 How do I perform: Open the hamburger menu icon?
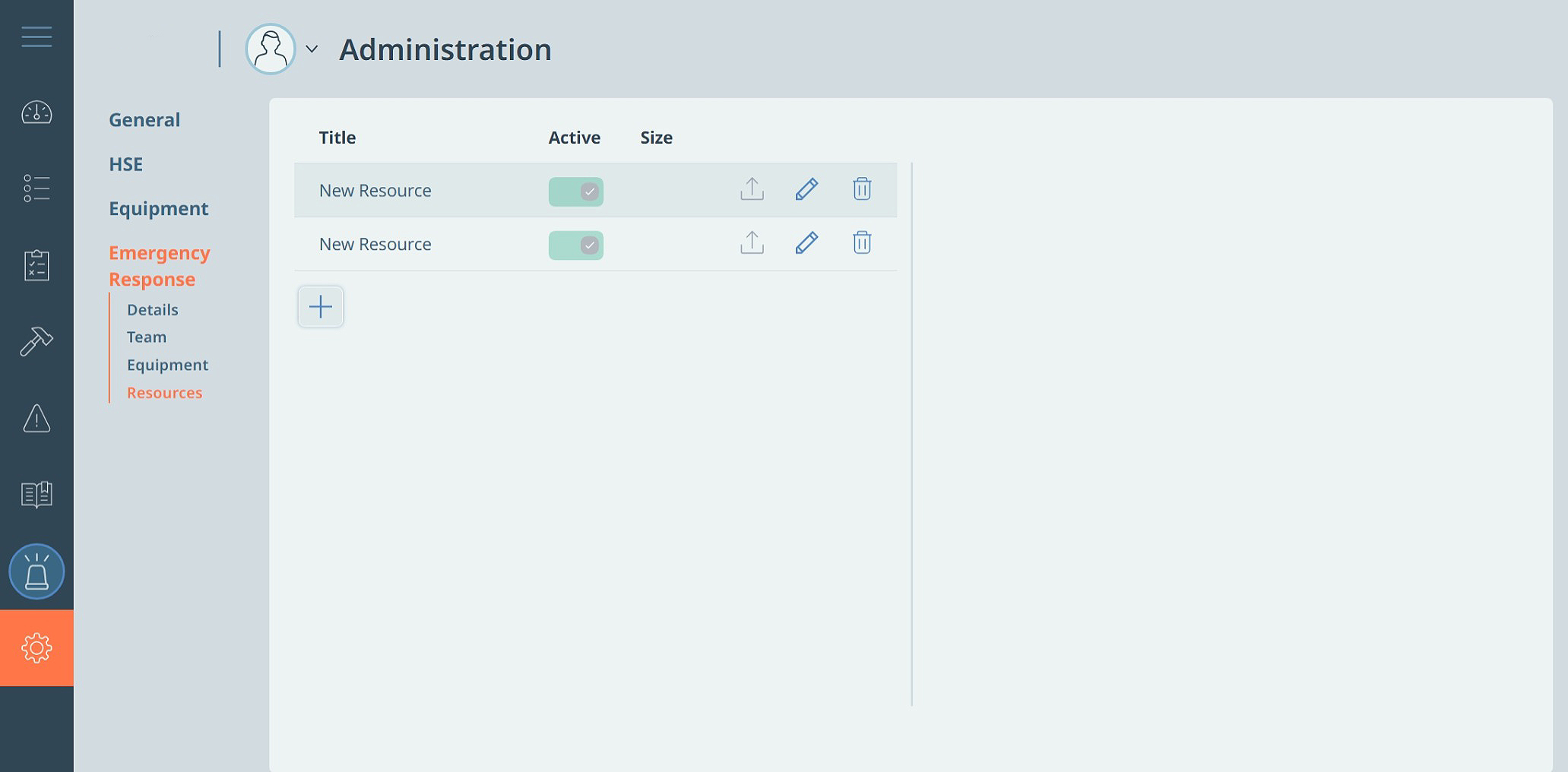pyautogui.click(x=36, y=36)
